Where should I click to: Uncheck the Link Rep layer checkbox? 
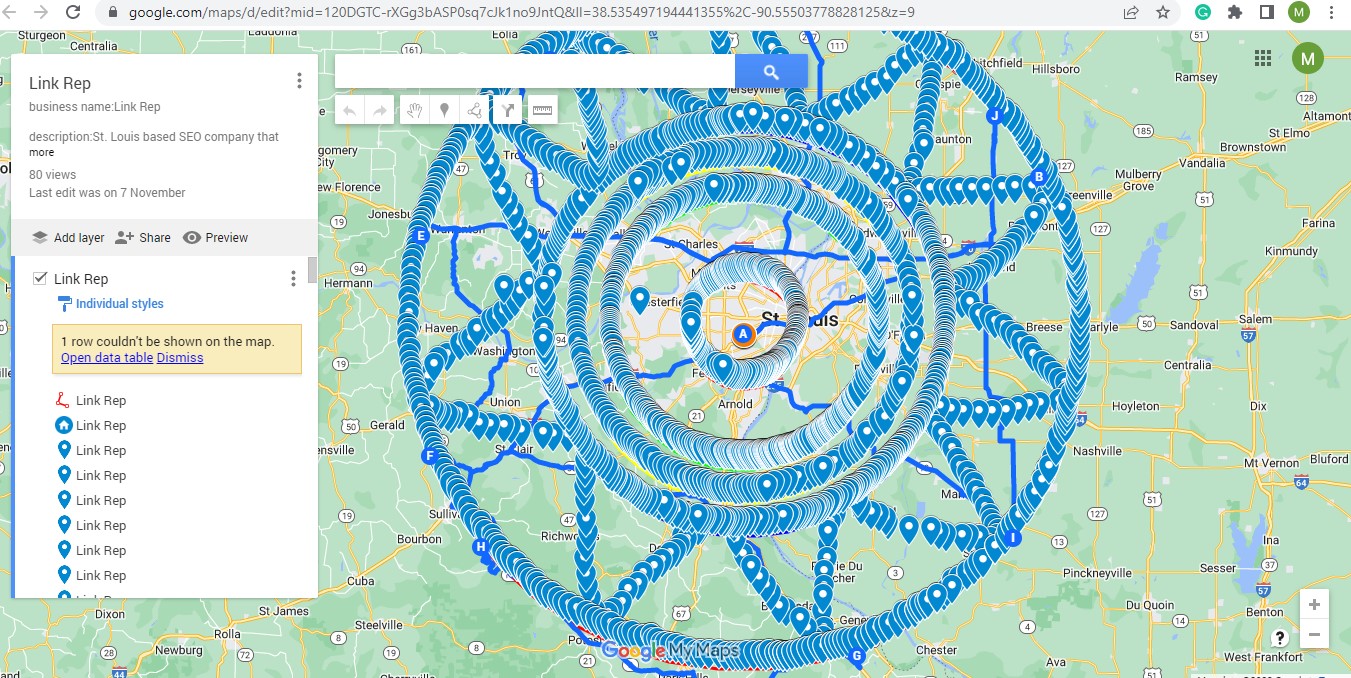tap(41, 279)
